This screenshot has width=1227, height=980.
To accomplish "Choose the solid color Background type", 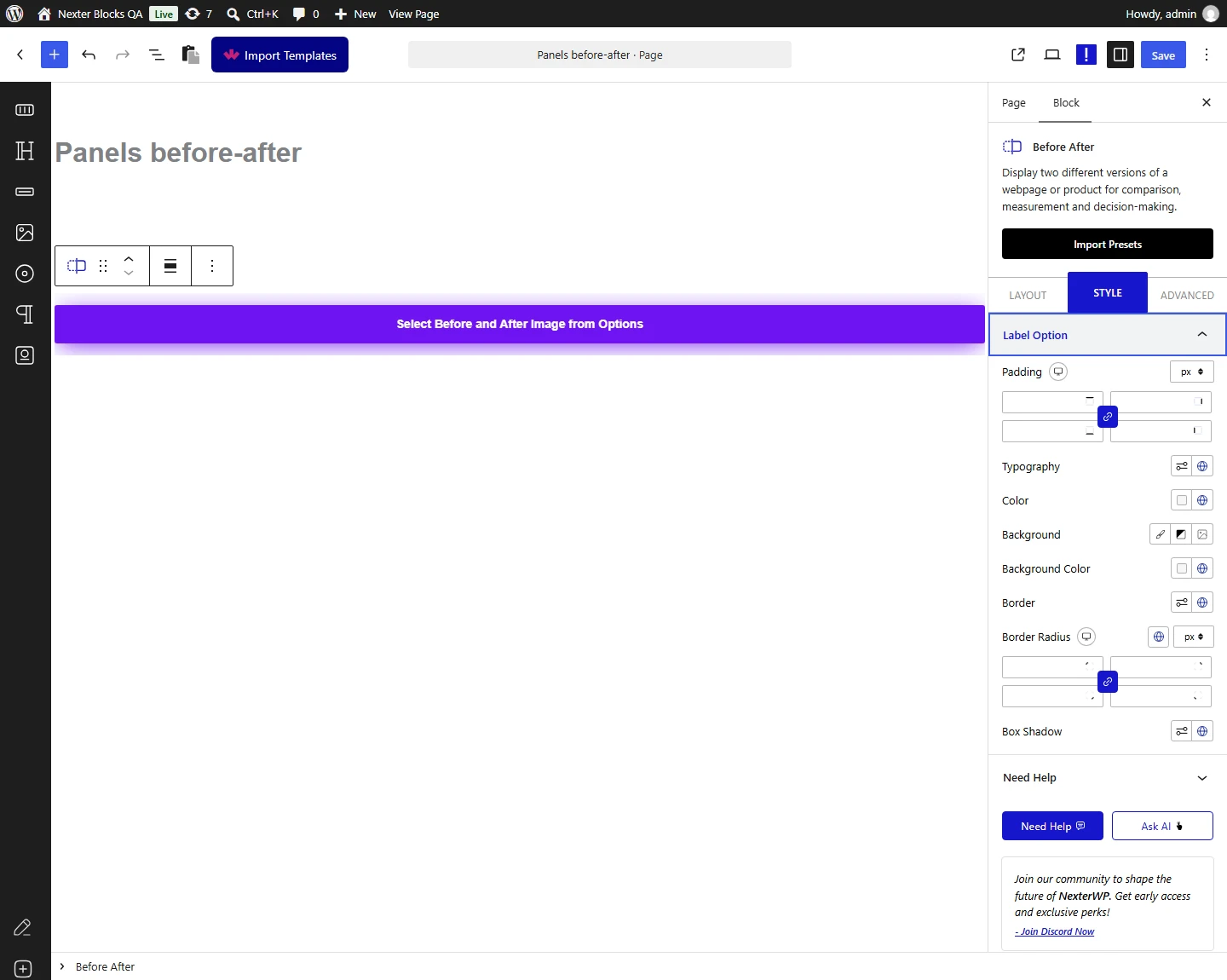I will [1161, 534].
